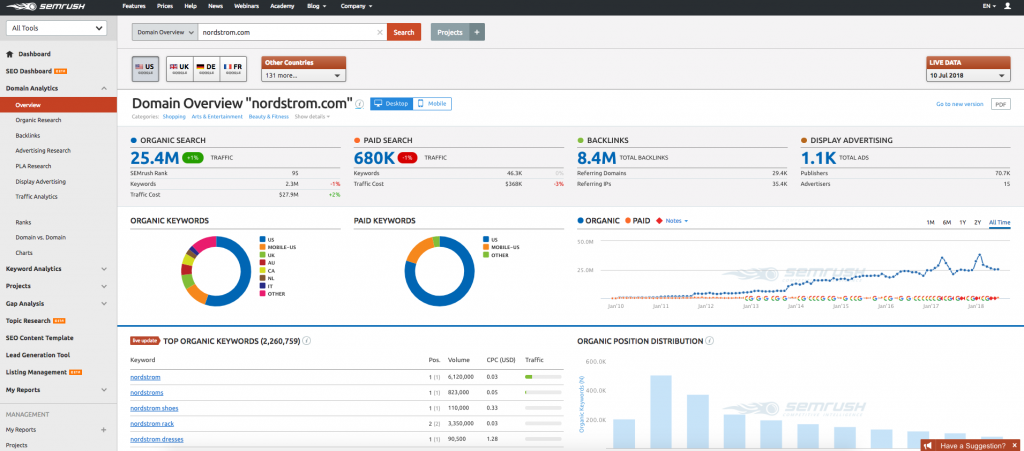Switch view to Mobile data
Viewport: 1024px width, 451px height.
pyautogui.click(x=432, y=103)
